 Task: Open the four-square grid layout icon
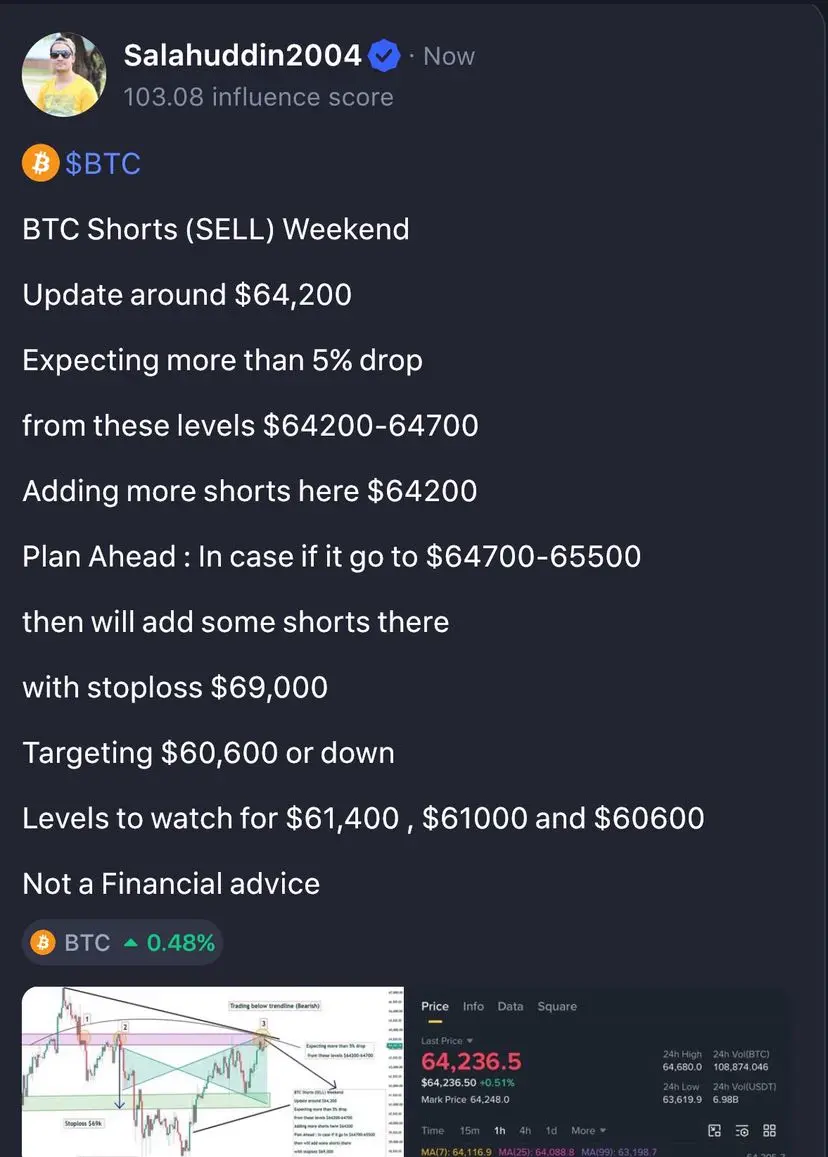point(769,1130)
